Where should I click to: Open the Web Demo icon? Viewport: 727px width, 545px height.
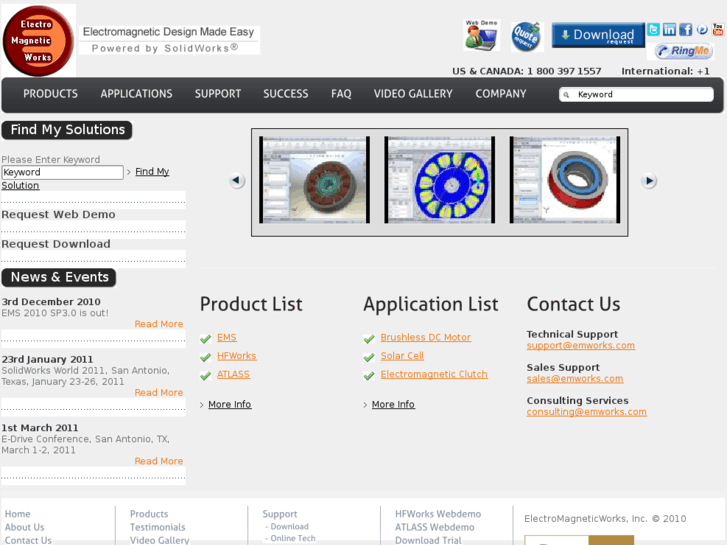coord(481,35)
